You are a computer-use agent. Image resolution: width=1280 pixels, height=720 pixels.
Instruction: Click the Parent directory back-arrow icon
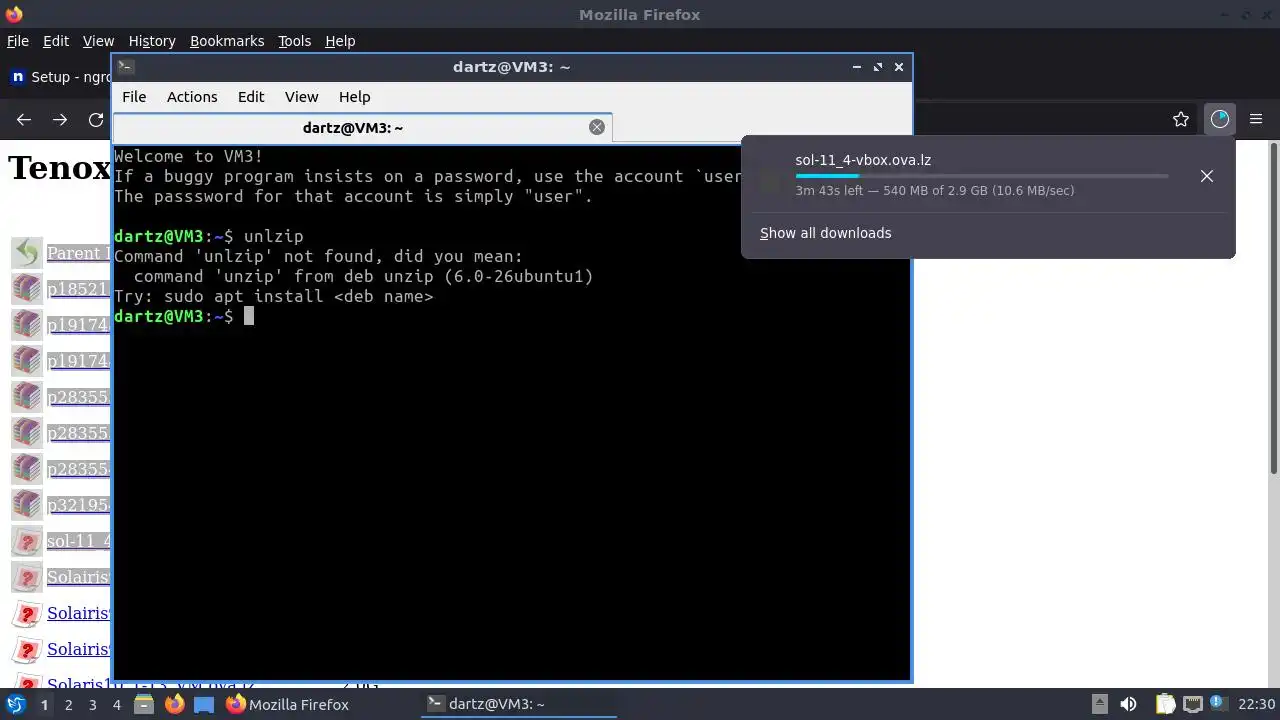[27, 252]
